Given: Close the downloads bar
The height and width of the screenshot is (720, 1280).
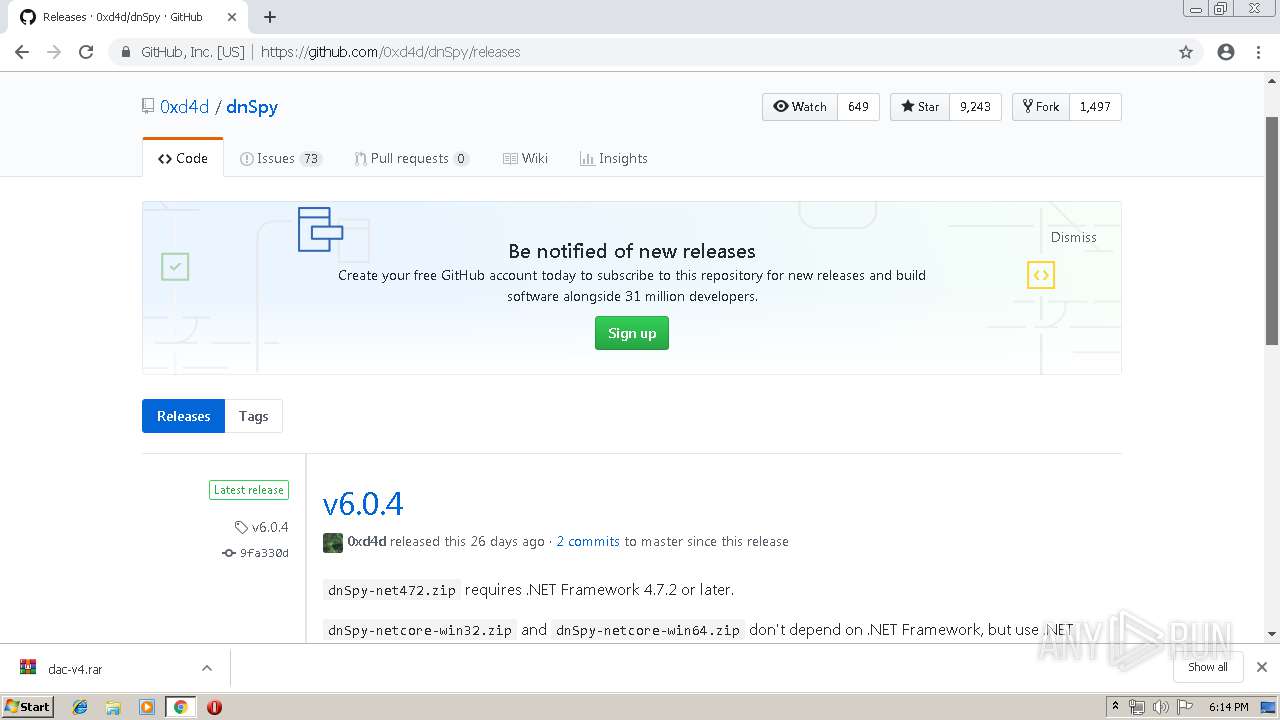Looking at the screenshot, I should [x=1262, y=667].
